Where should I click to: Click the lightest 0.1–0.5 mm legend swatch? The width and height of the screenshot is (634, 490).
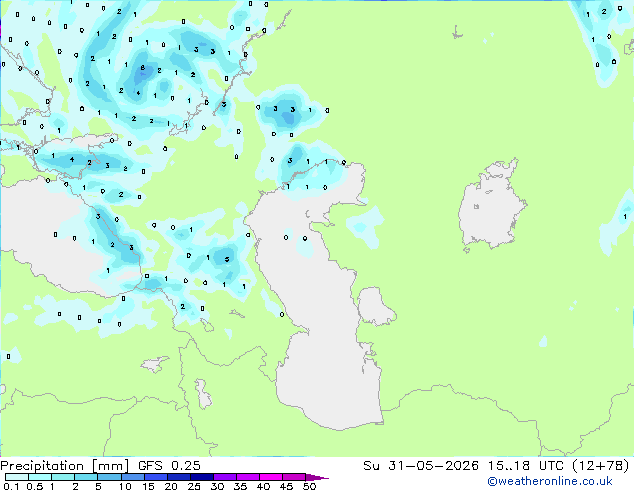click(x=17, y=477)
